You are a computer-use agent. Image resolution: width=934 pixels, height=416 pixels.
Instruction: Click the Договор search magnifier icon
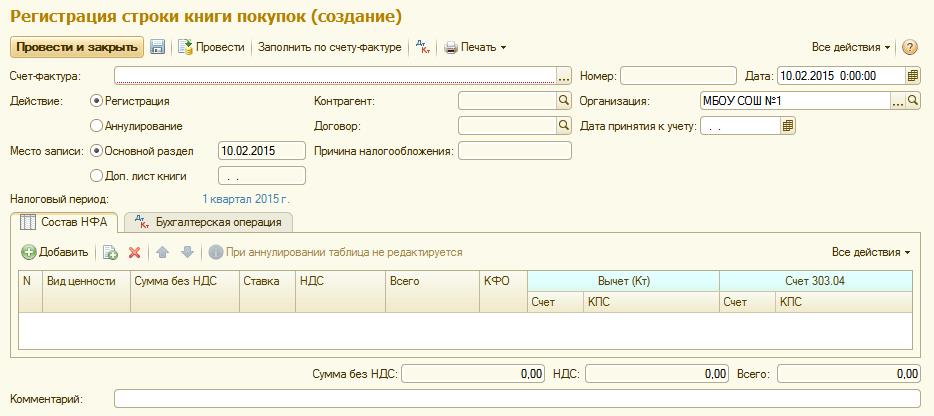pos(563,126)
